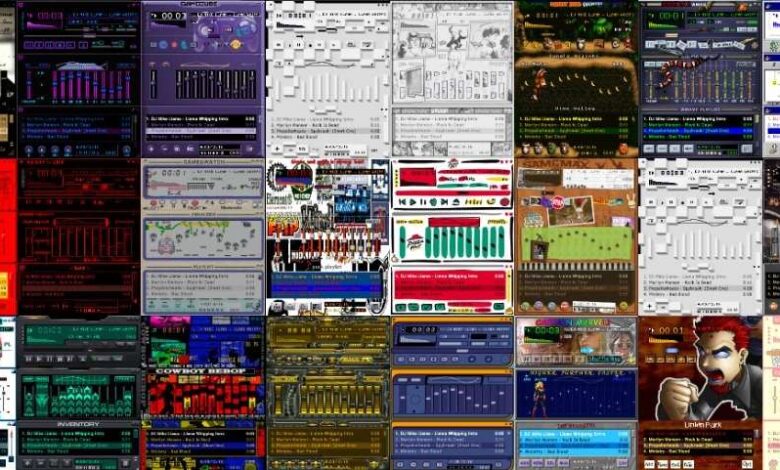The image size is (780, 470).
Task: Select Ministry - Bad Blood in green Inventory playlist
Action: click(x=76, y=451)
